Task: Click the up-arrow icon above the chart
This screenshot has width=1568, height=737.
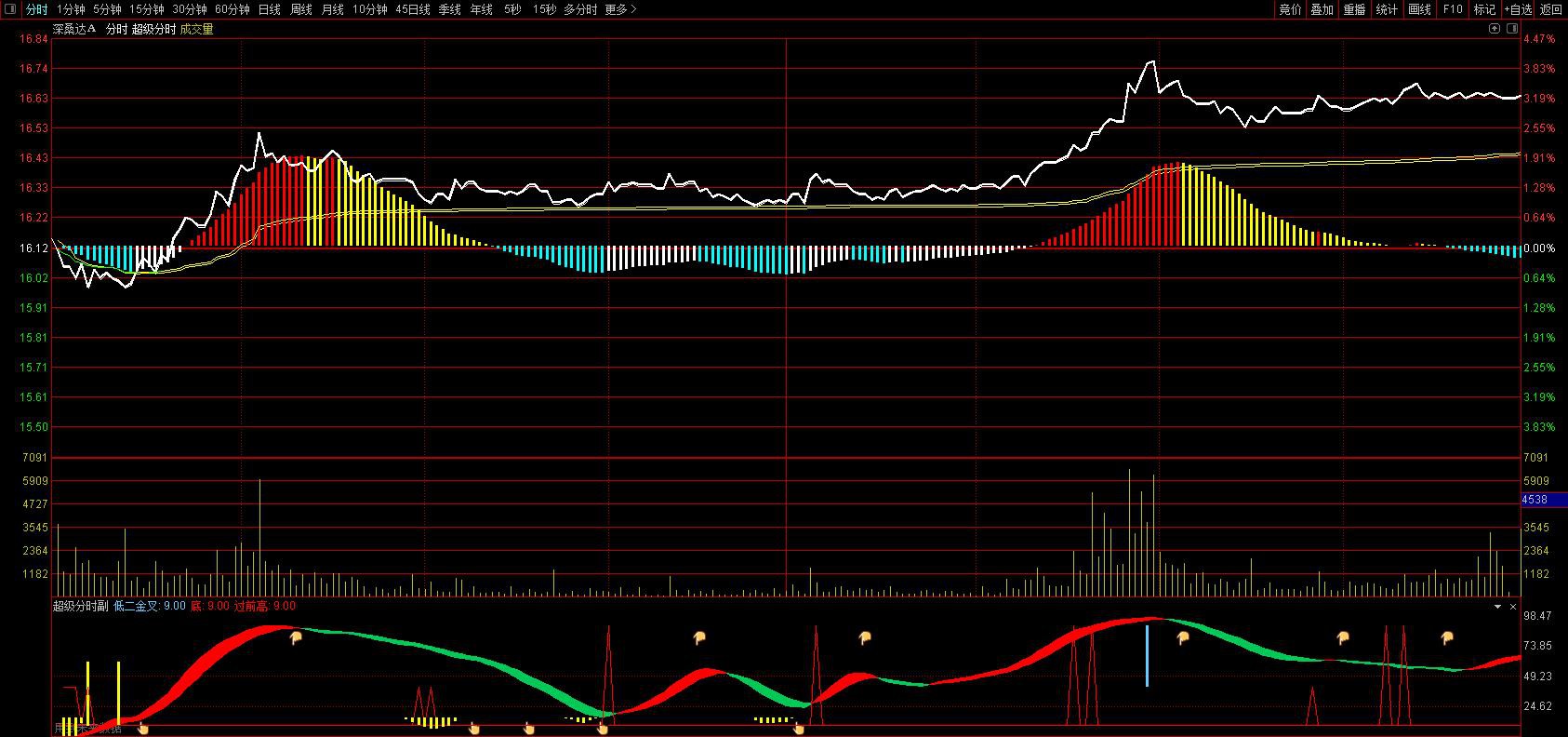Action: click(1495, 29)
